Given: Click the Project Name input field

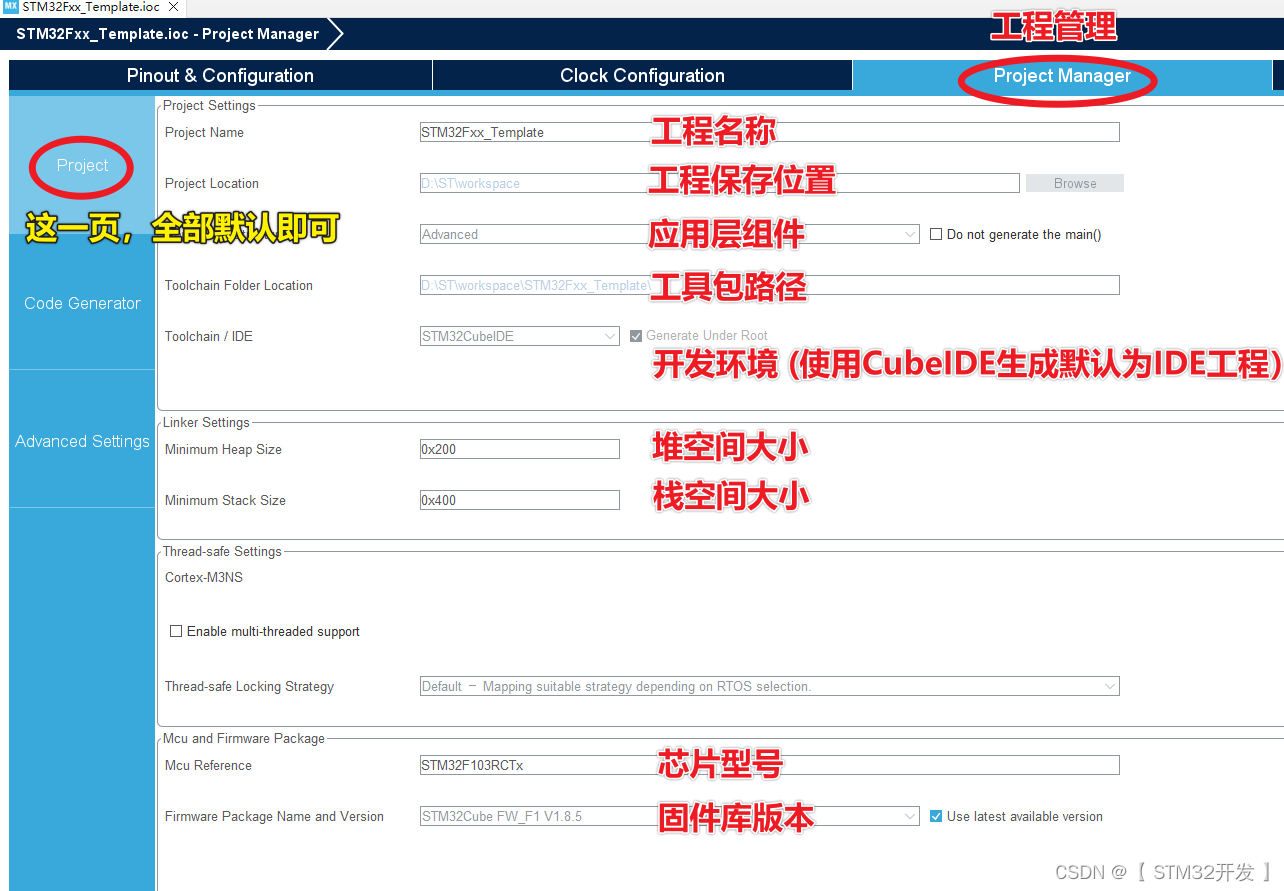Looking at the screenshot, I should pyautogui.click(x=769, y=132).
